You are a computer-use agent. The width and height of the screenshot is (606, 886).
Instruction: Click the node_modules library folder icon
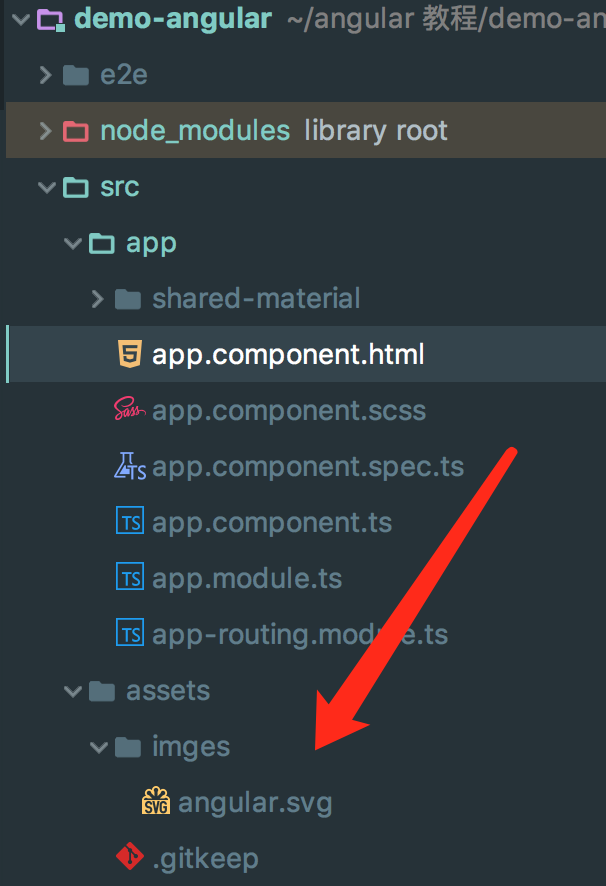(x=75, y=131)
